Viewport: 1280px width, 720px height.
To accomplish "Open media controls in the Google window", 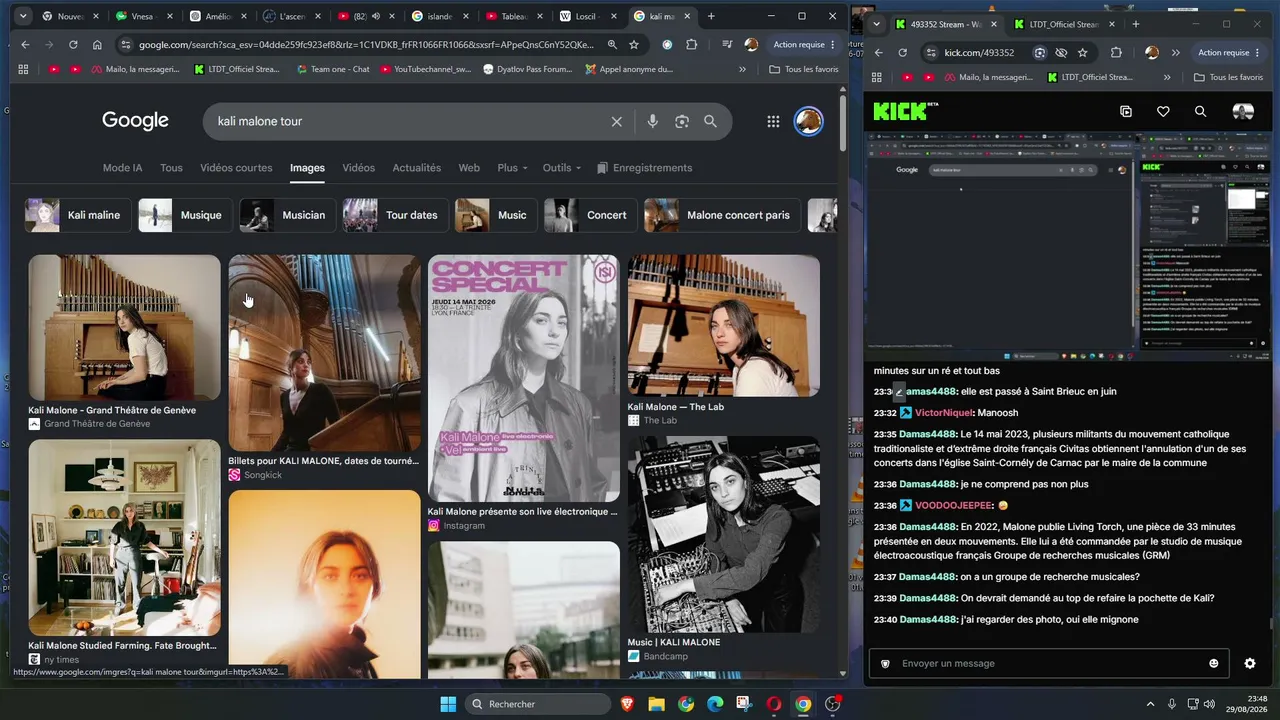I will click(727, 44).
